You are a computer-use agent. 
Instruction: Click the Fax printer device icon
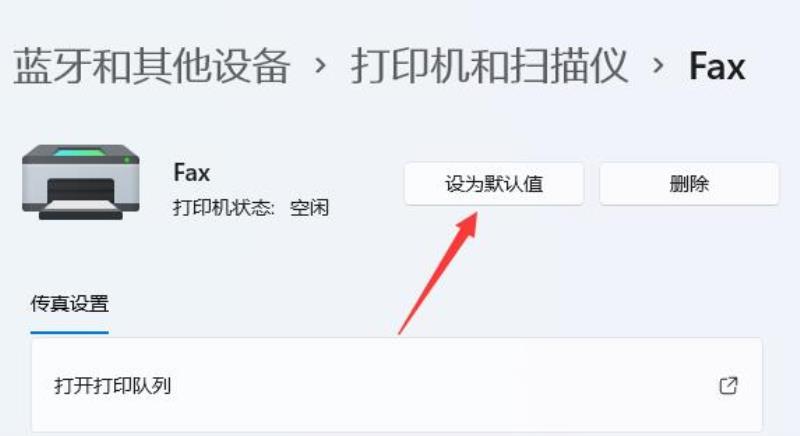click(x=81, y=182)
